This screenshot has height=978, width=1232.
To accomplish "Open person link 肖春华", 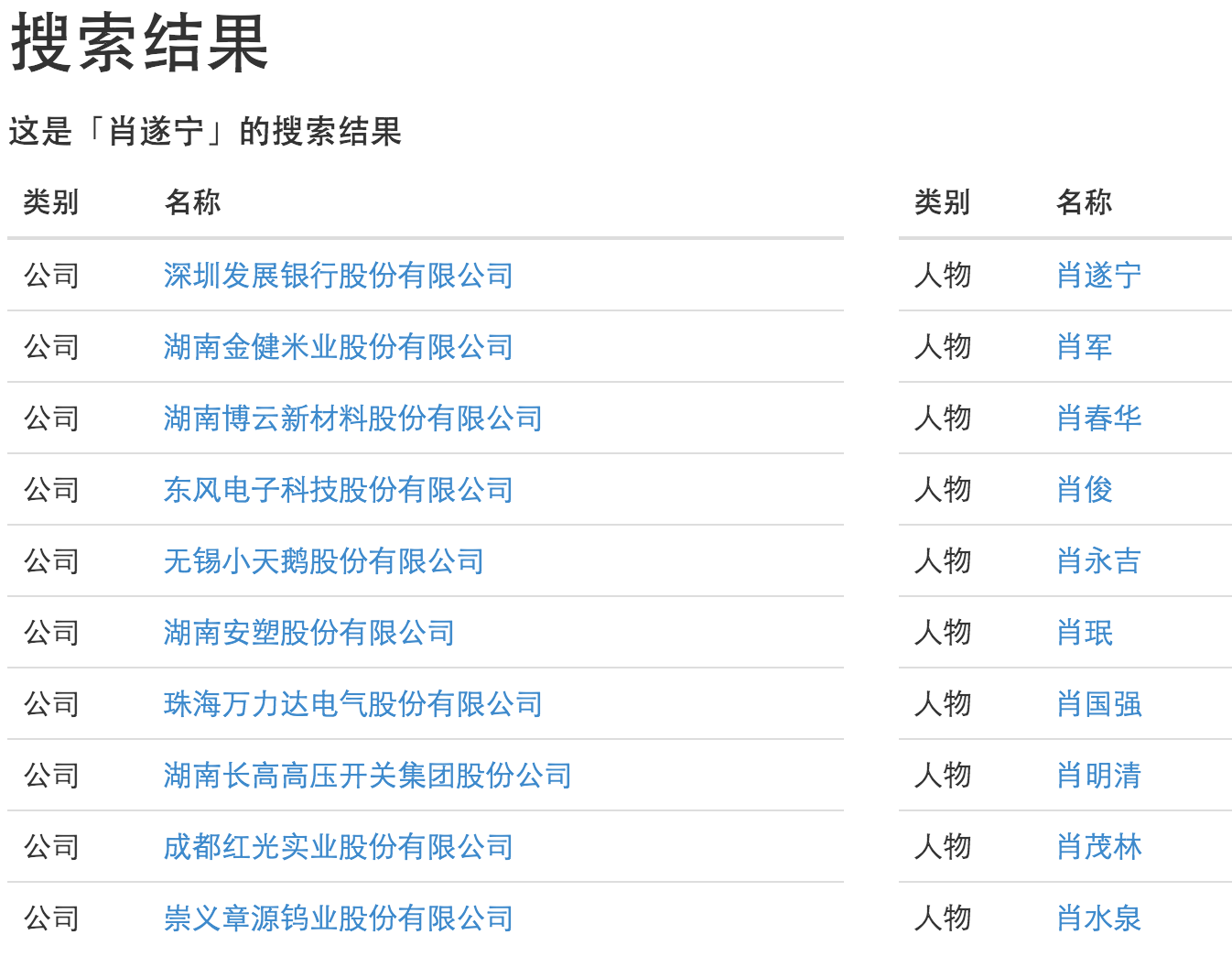I will click(1098, 418).
